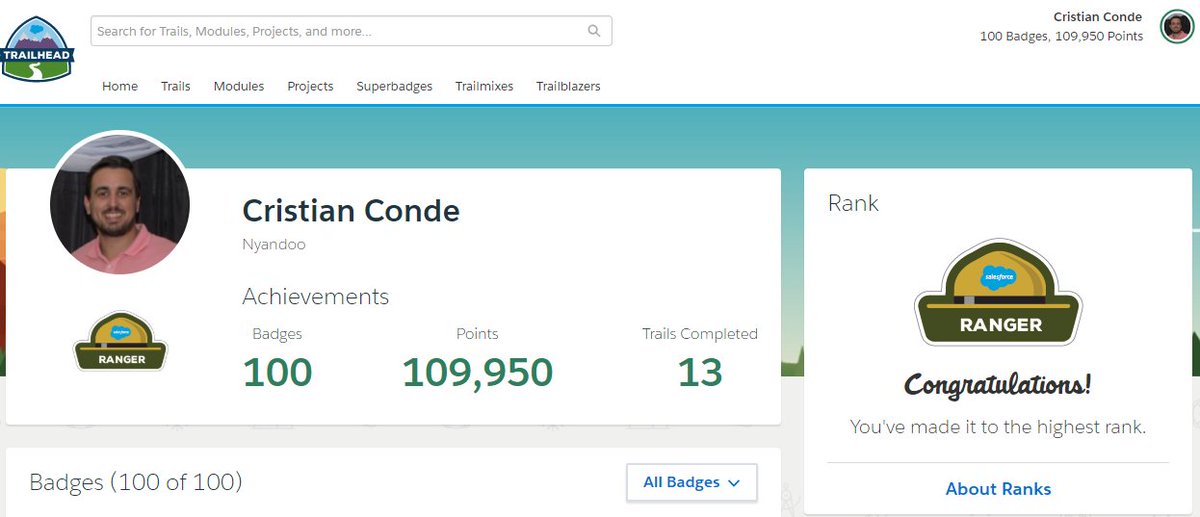Click '100 Badges, 109,950 Points' header text
Screen dimensions: 1200x517
click(x=1061, y=36)
